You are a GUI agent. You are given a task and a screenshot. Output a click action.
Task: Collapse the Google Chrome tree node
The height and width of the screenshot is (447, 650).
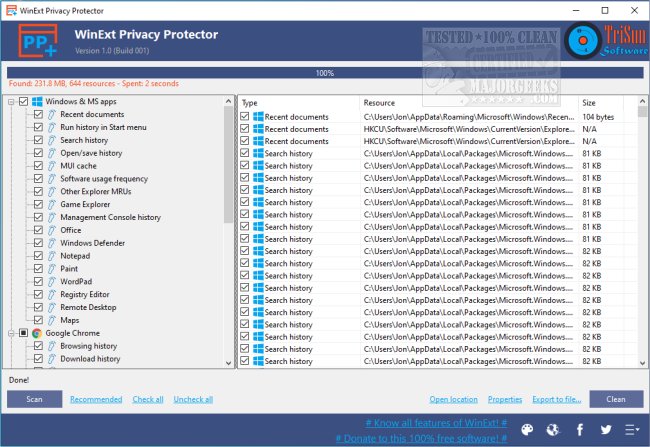[x=11, y=333]
